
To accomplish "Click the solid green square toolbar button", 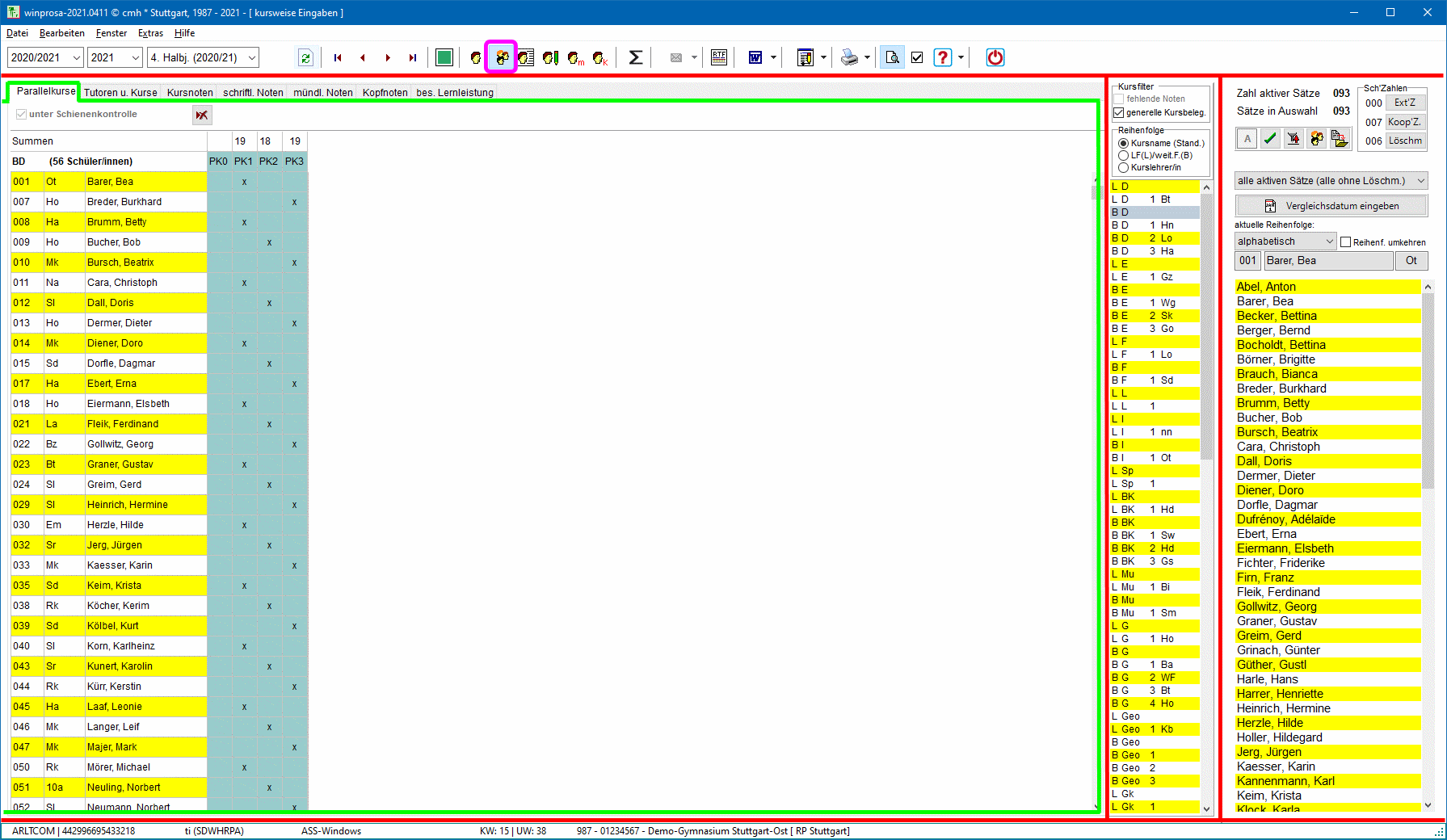I will point(444,57).
